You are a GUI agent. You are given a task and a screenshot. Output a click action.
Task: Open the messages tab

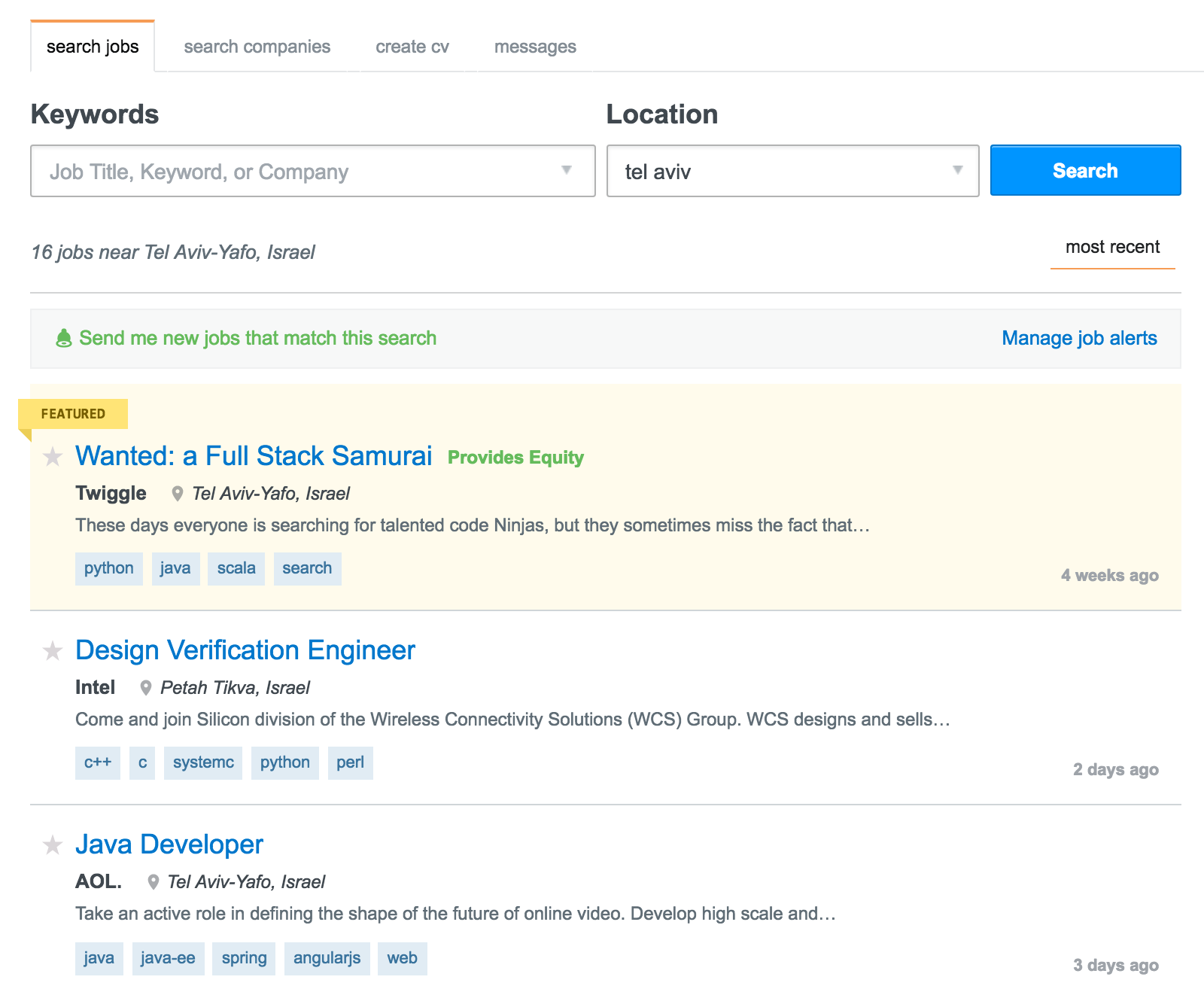(535, 47)
